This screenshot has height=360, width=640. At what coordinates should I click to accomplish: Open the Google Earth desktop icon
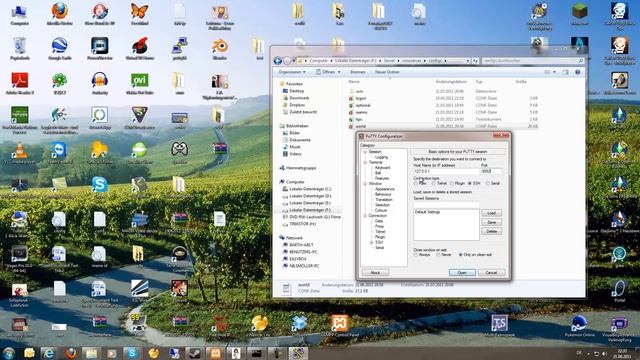(x=60, y=49)
